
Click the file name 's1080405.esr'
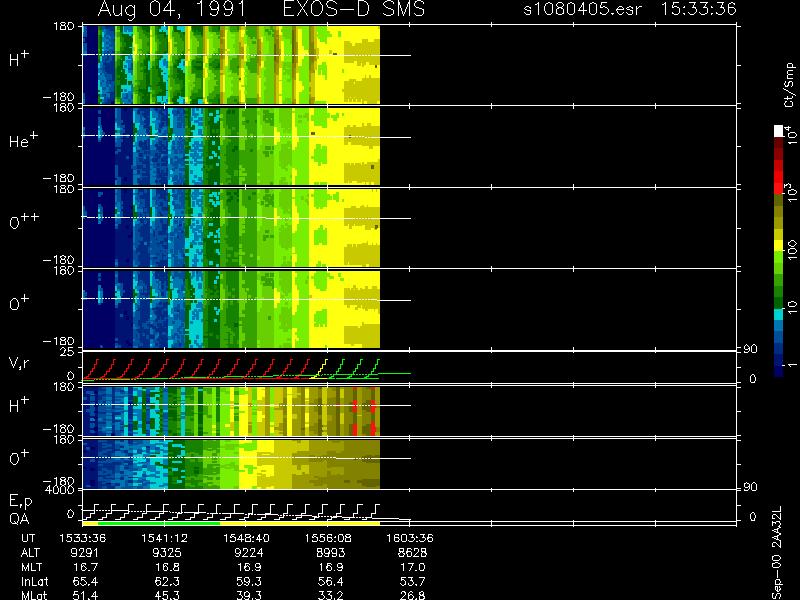(582, 9)
